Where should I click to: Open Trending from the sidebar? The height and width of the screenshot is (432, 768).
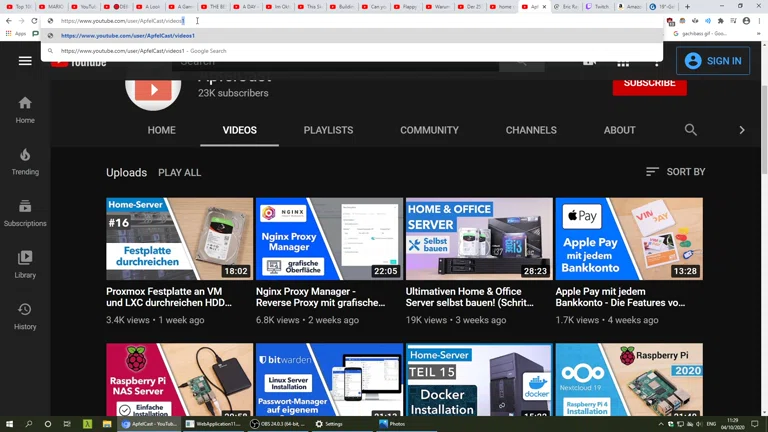tap(25, 162)
